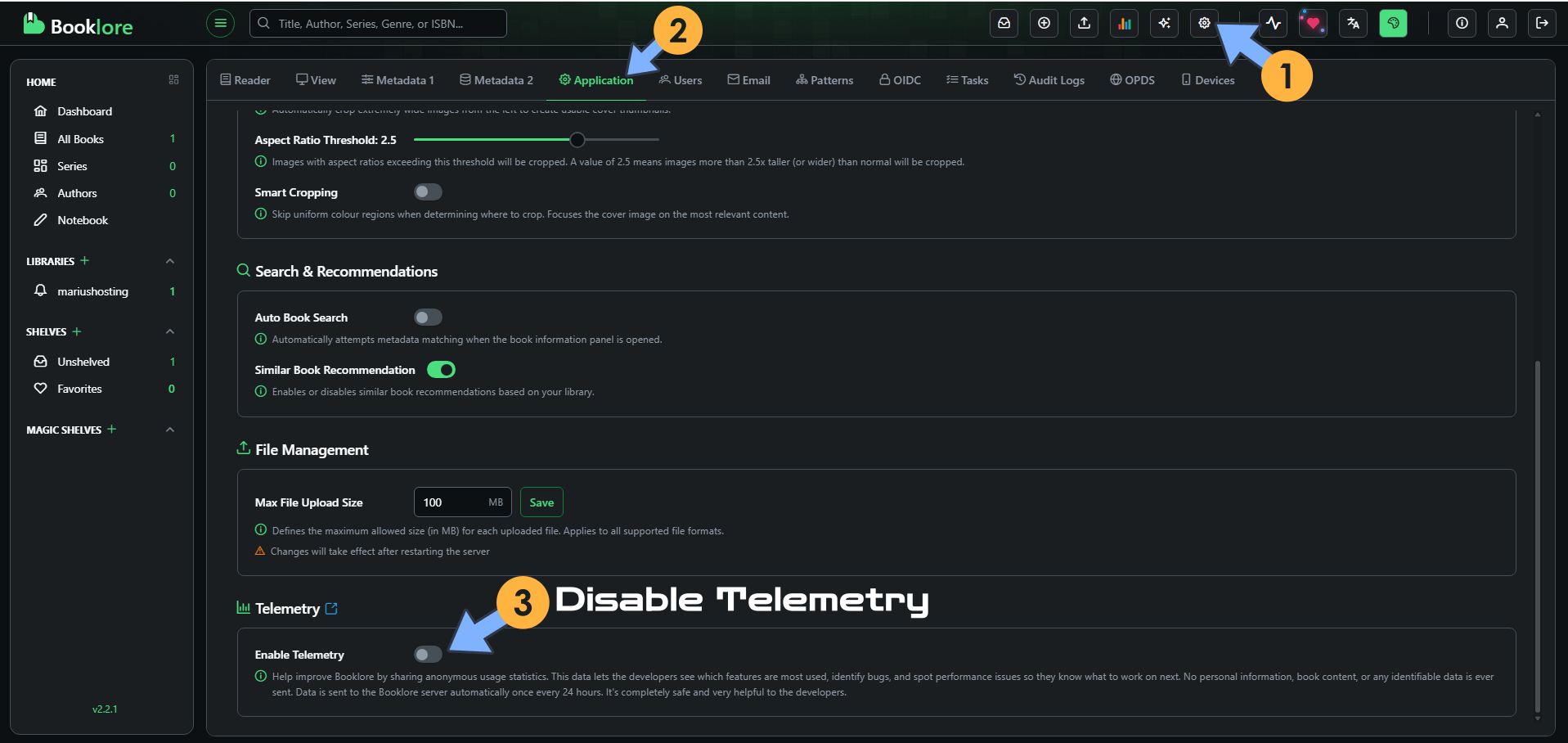Disable Similar Book Recommendation
The image size is (1568, 743).
(440, 369)
